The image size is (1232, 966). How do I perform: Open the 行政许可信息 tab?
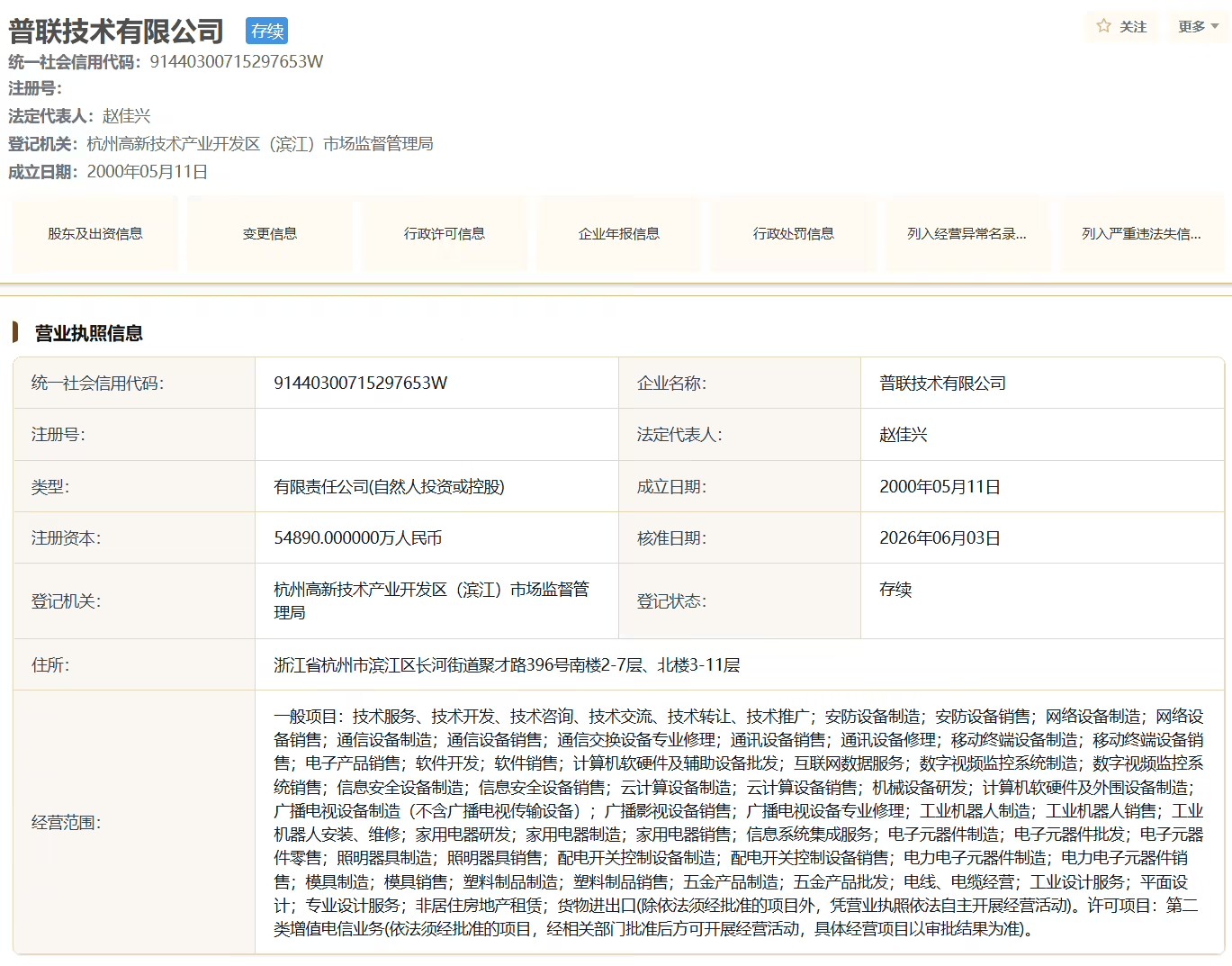point(445,234)
